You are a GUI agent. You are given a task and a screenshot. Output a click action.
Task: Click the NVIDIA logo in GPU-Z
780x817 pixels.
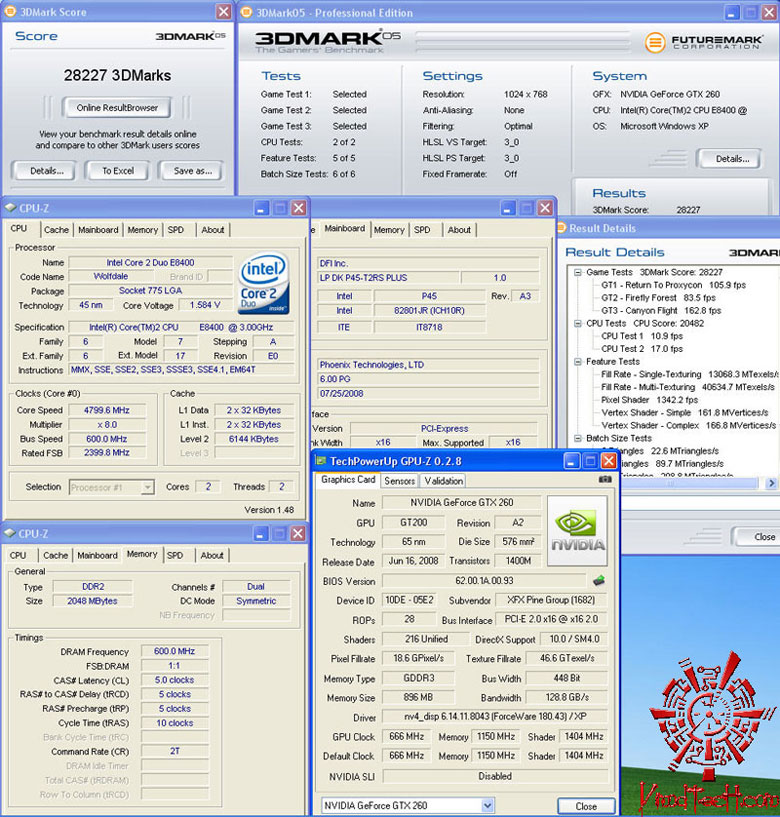click(x=577, y=530)
